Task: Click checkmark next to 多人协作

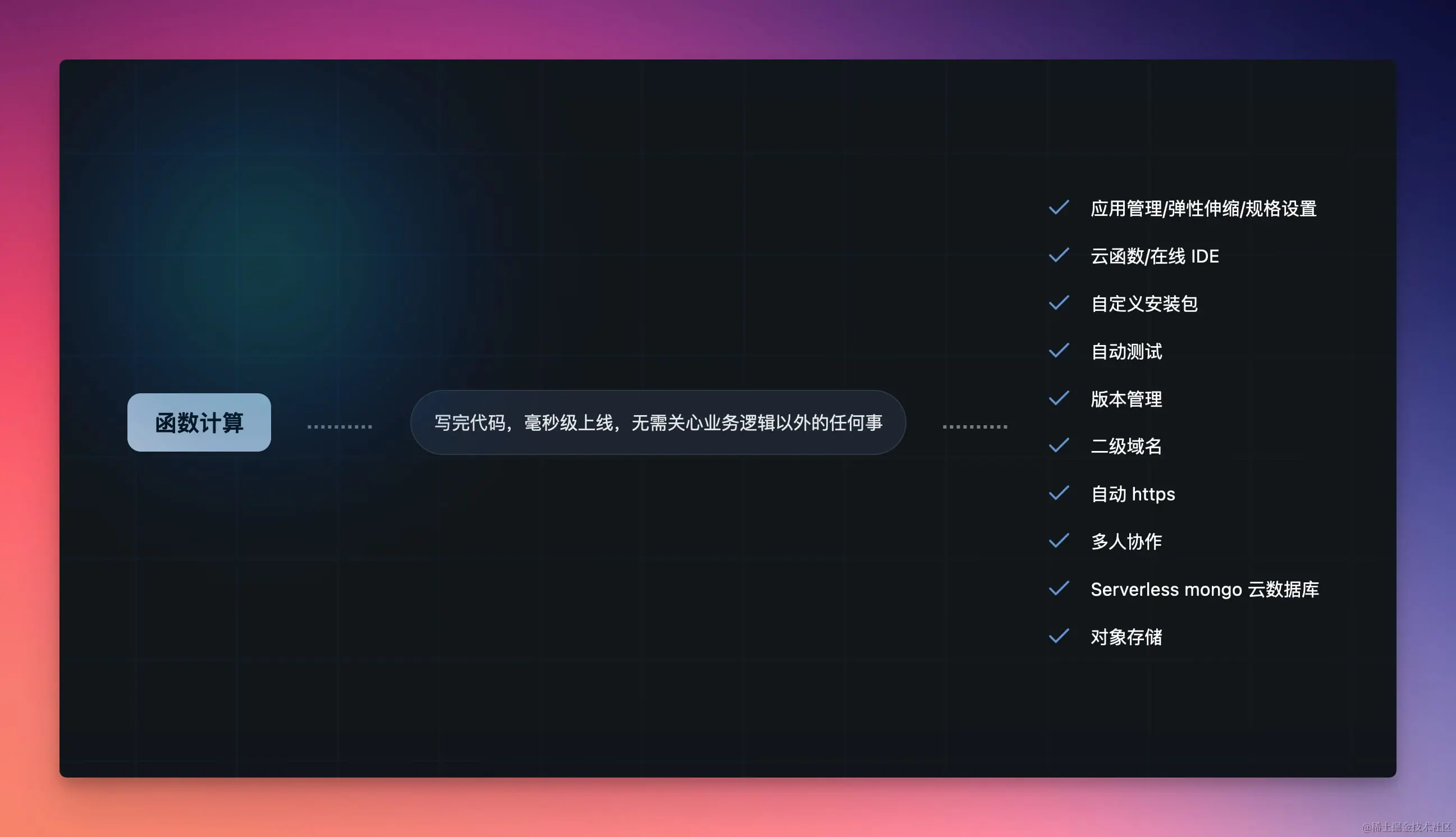Action: coord(1059,541)
